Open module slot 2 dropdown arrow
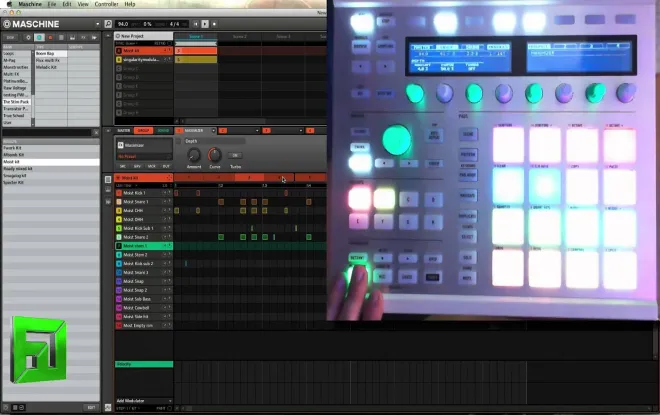This screenshot has width=660, height=415. pos(257,130)
